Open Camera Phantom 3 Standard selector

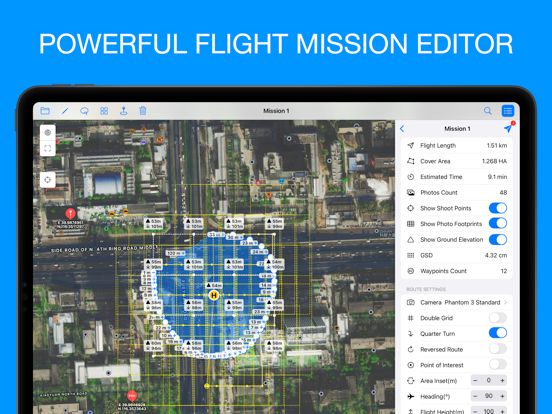pyautogui.click(x=457, y=302)
